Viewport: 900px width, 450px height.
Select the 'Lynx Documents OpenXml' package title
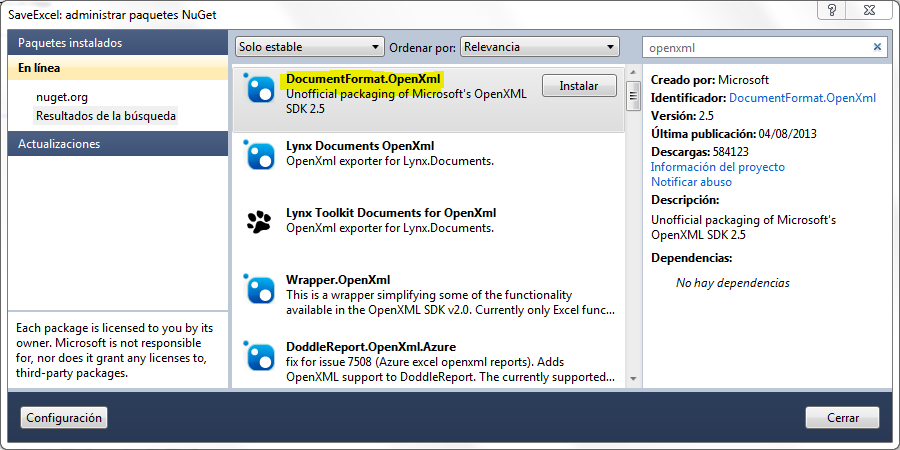tap(360, 146)
